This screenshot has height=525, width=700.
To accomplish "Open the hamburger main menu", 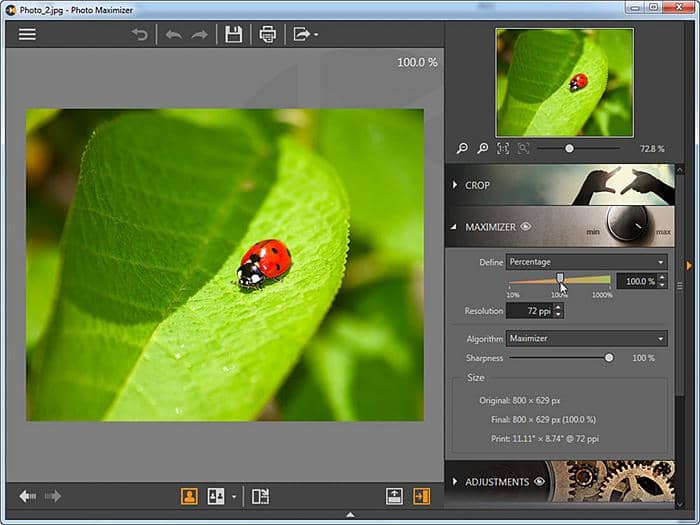I will 27,34.
